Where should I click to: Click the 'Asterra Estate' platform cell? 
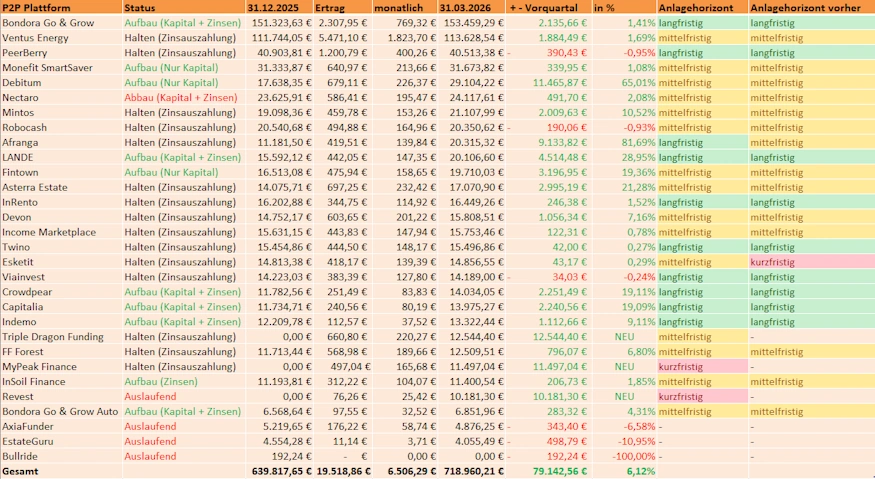(x=61, y=187)
